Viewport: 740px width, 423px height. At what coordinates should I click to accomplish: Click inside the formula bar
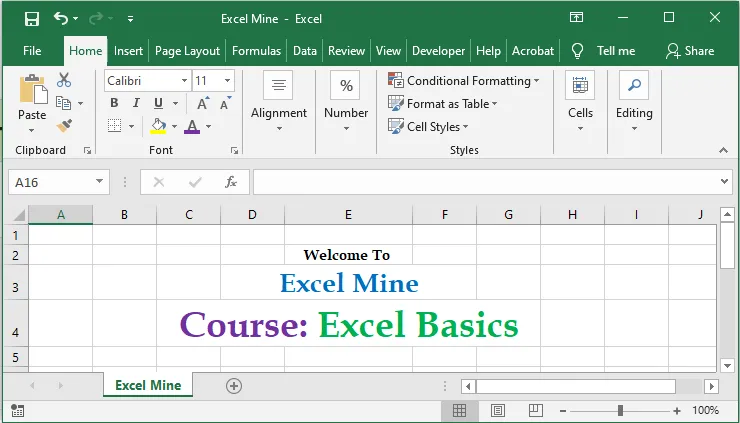coord(485,182)
